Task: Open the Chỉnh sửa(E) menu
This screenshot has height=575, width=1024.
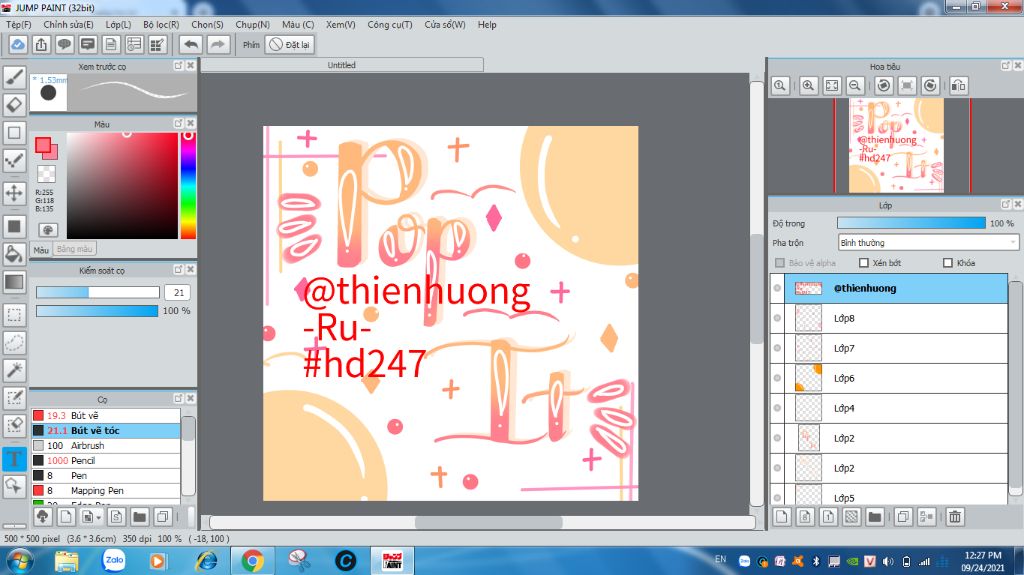Action: 68,24
